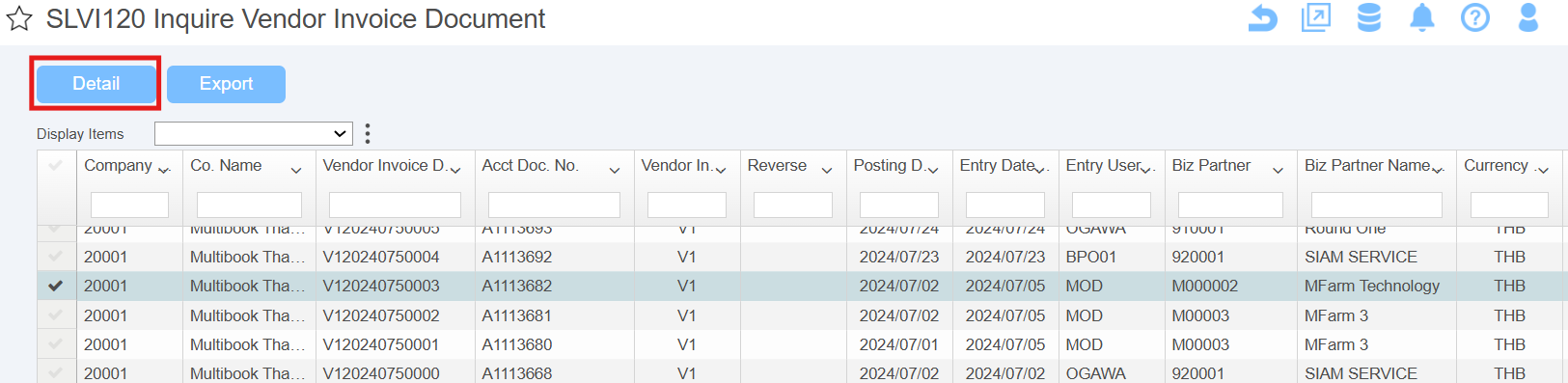Uncheck the row with invoice V120240750003

(56, 286)
